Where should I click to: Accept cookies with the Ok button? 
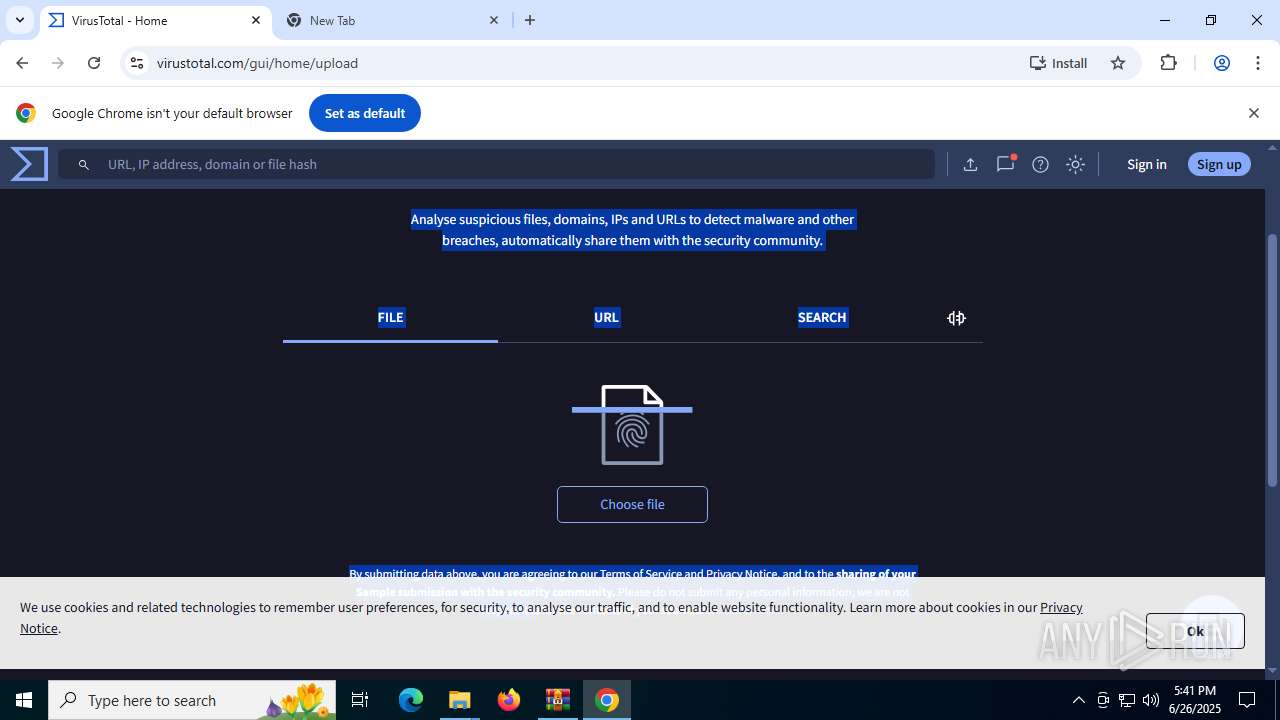pos(1195,631)
